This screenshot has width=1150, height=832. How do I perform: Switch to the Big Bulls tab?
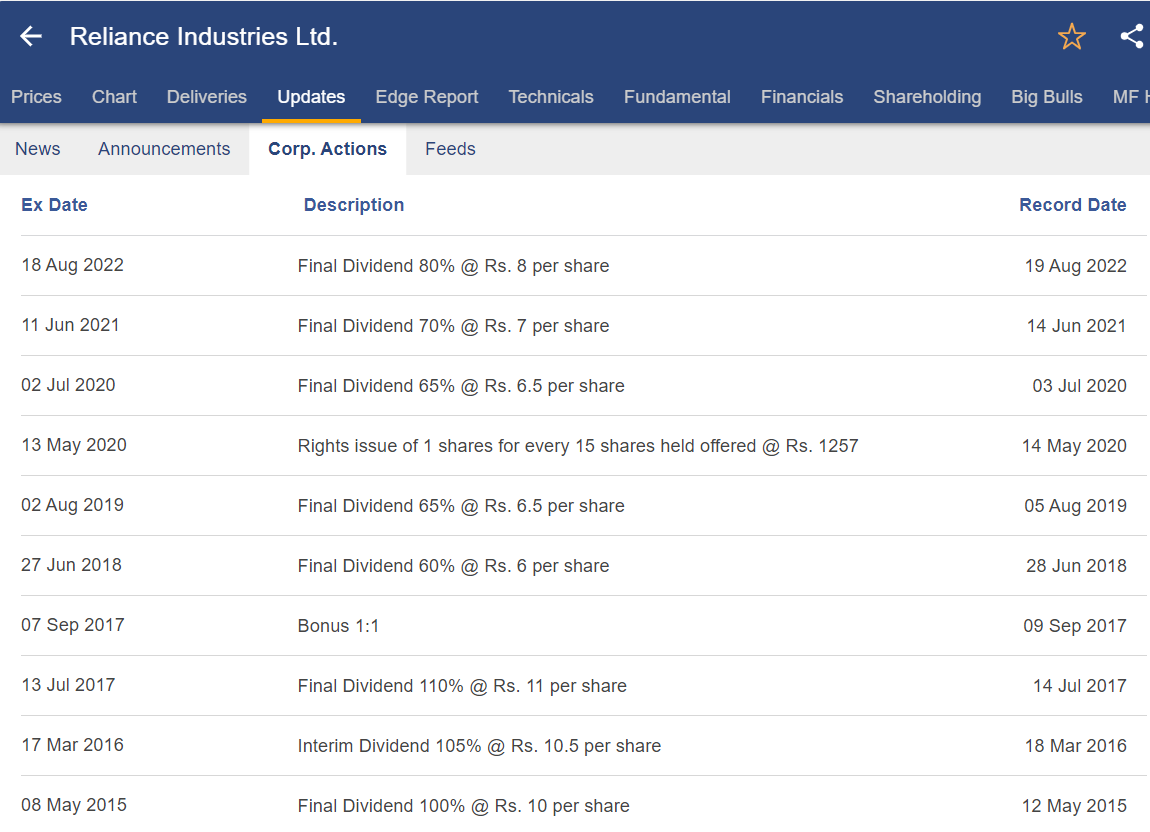[1047, 97]
